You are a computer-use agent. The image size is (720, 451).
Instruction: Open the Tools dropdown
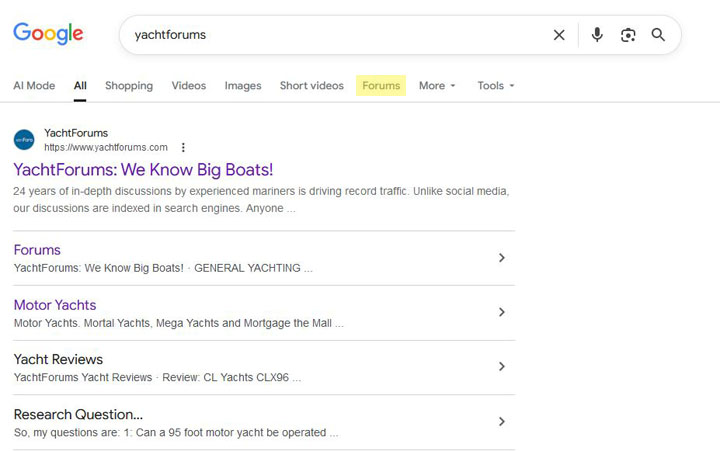495,86
